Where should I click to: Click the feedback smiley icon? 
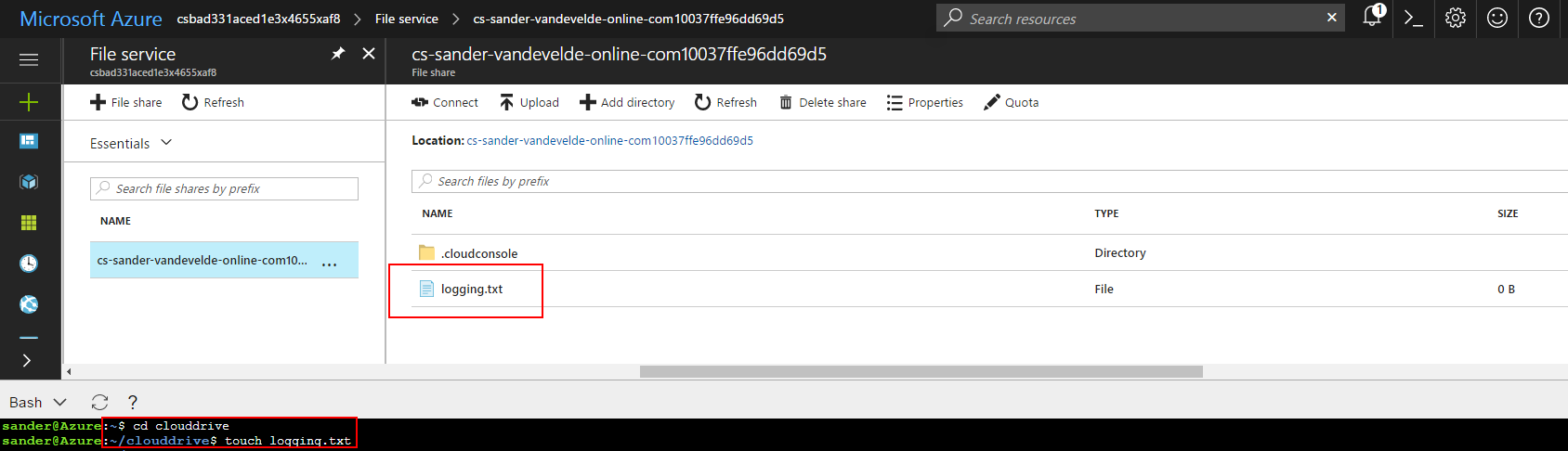(1497, 19)
